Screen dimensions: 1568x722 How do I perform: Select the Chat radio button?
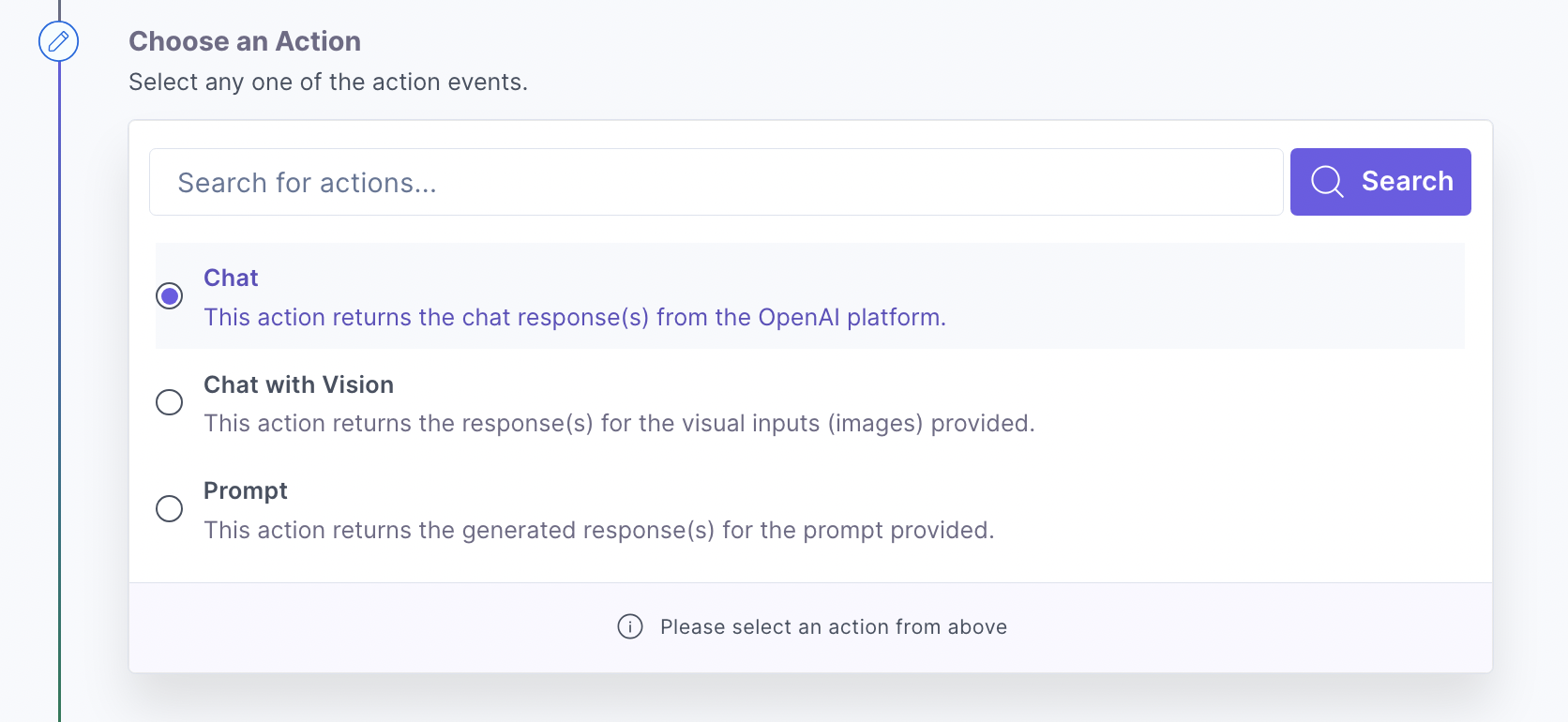click(x=170, y=296)
